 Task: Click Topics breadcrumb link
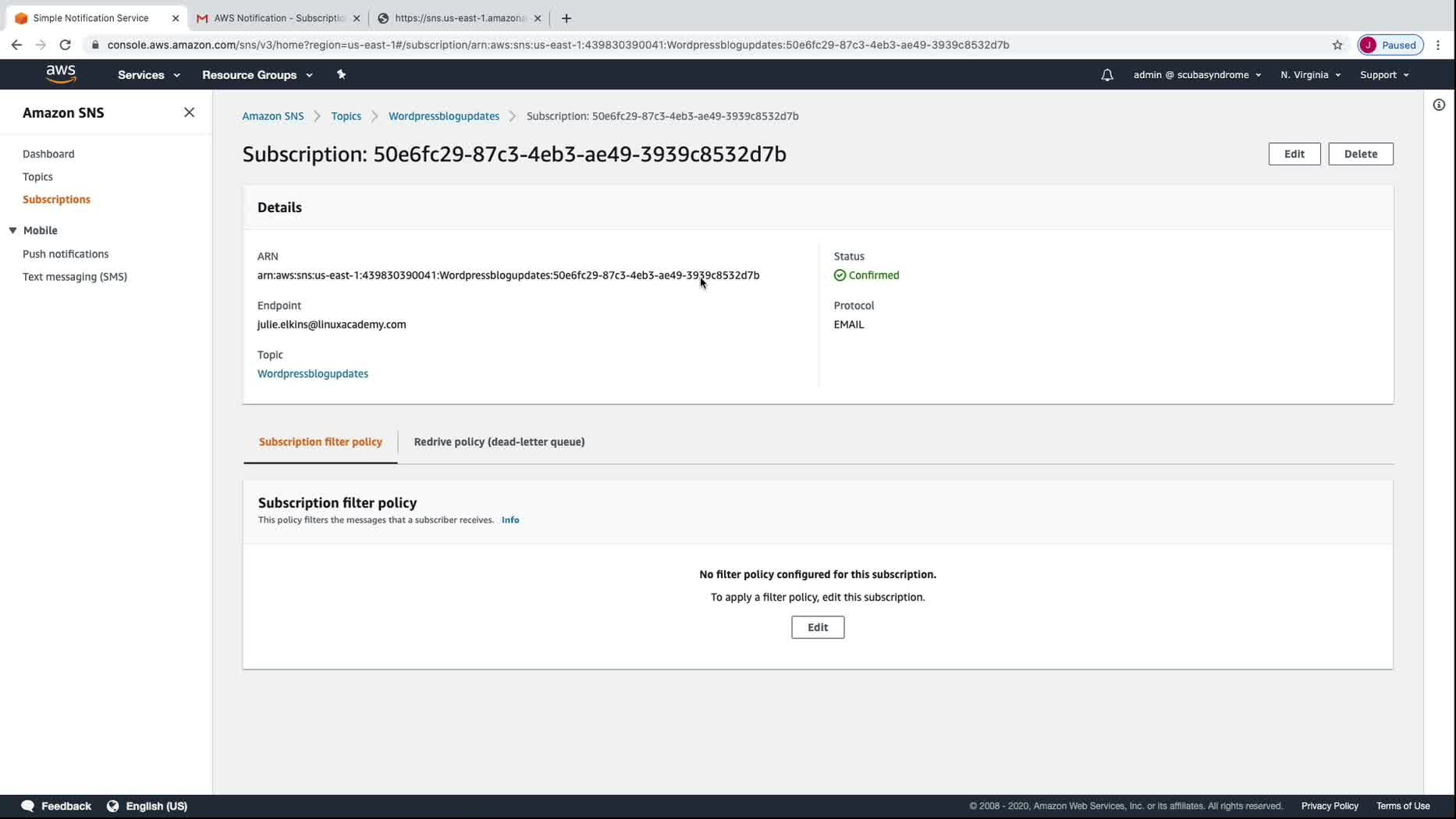coord(346,115)
